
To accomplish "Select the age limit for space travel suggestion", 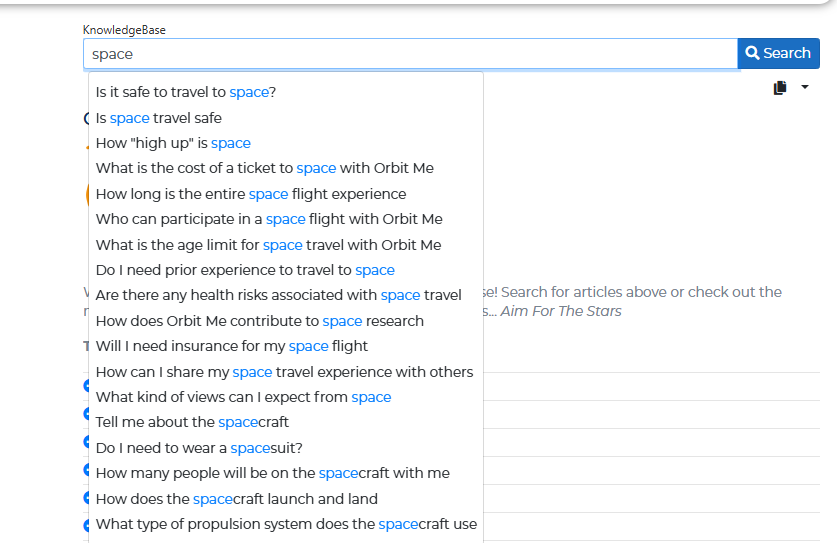I will coord(268,245).
